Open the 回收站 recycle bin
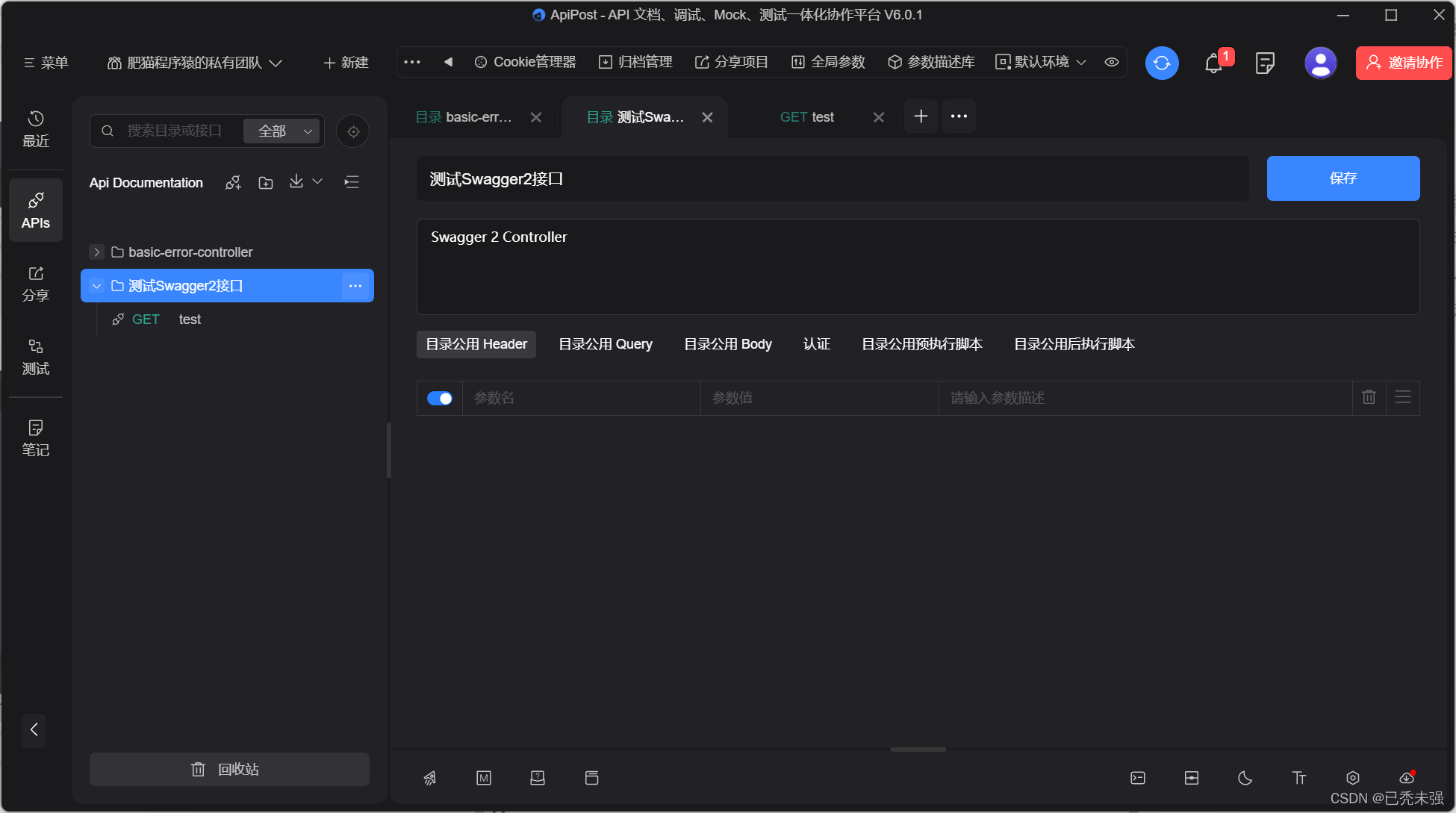 229,769
